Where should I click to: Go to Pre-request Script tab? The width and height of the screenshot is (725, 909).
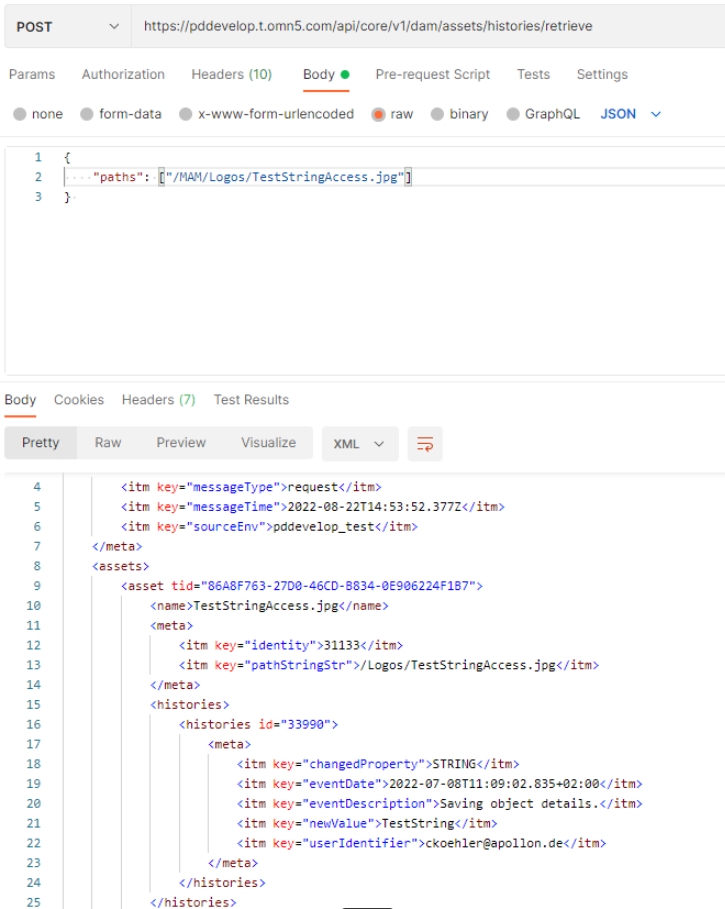coord(432,74)
